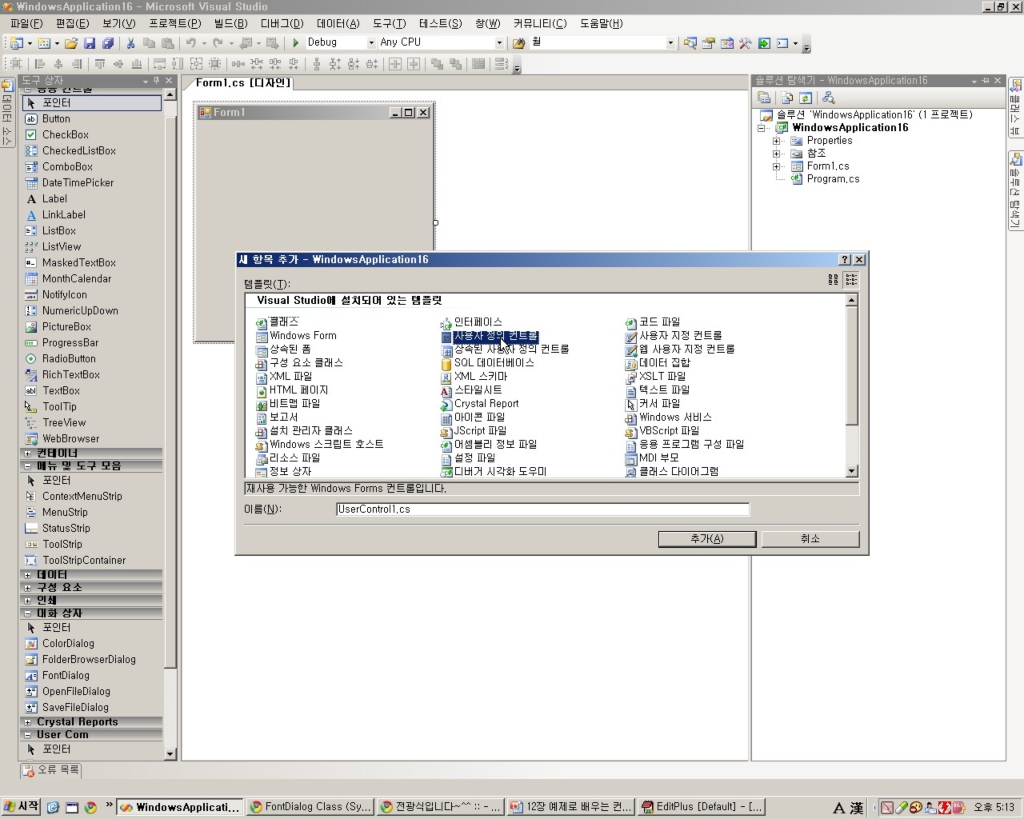Choose the 텍스트 파일 template
This screenshot has width=1024, height=819.
pyautogui.click(x=664, y=390)
